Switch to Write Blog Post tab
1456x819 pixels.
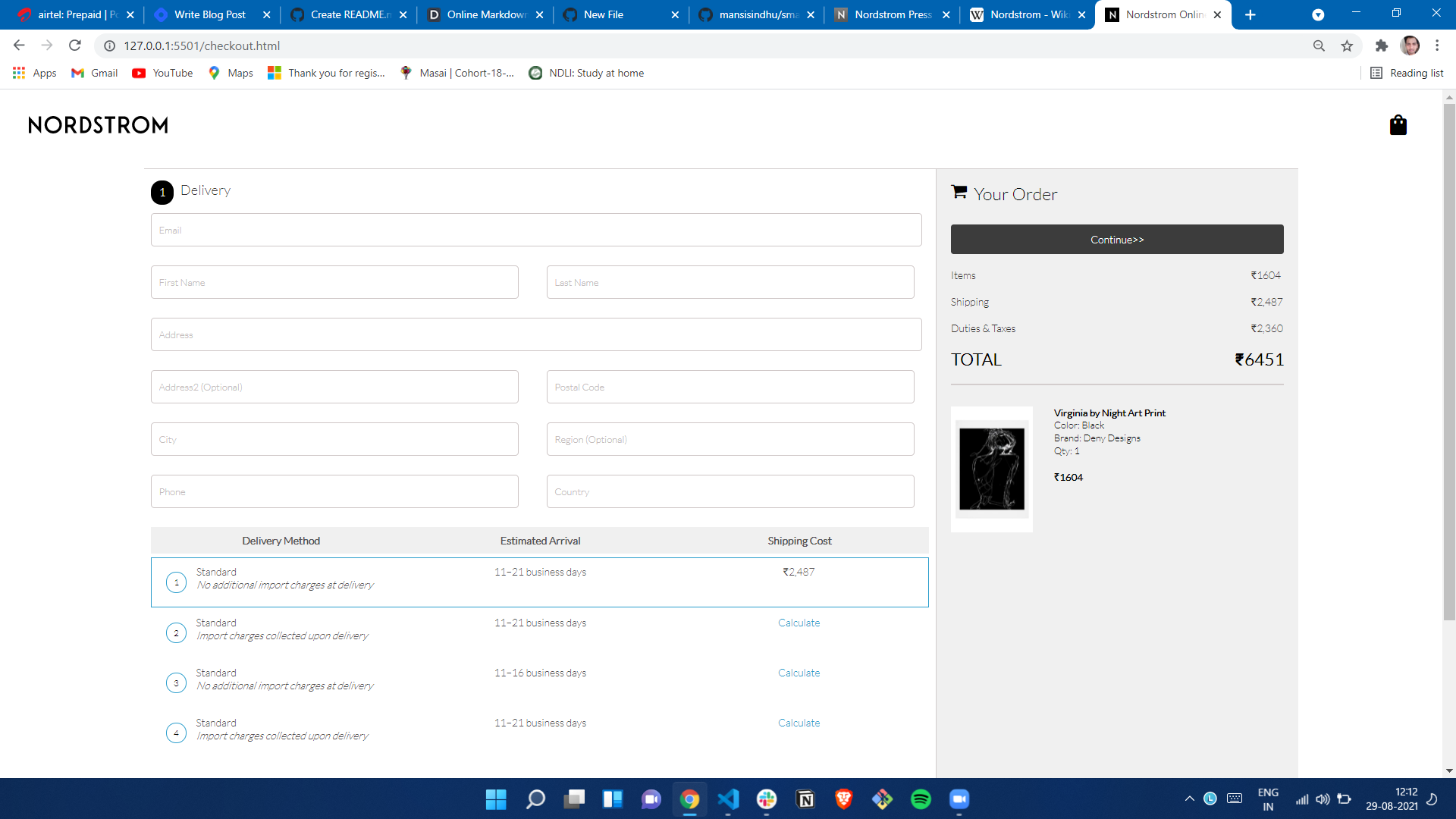(x=209, y=14)
